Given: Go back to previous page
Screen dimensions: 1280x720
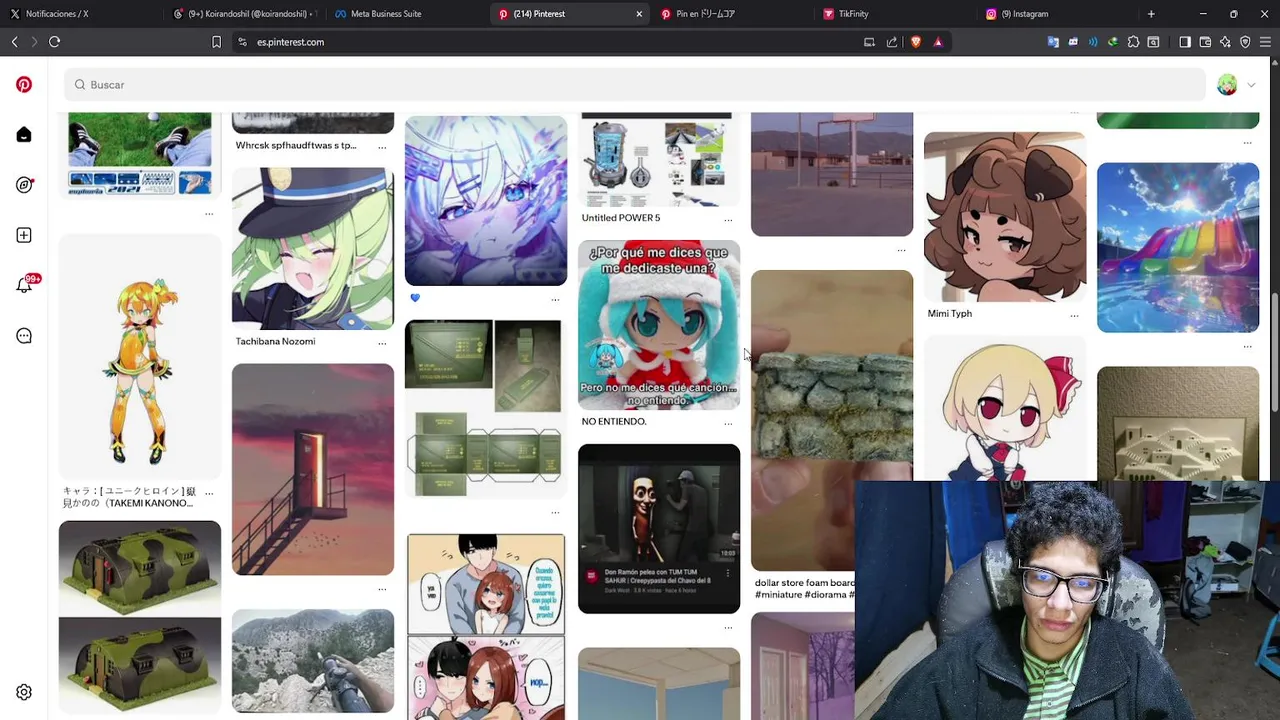Looking at the screenshot, I should click(14, 42).
